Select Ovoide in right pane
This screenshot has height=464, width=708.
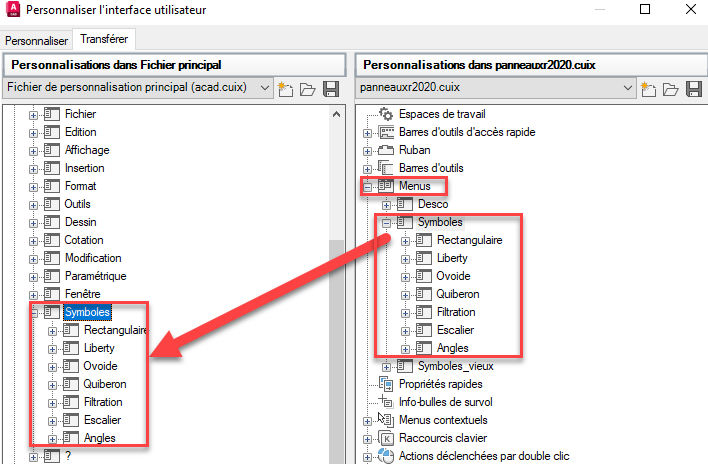click(x=453, y=276)
